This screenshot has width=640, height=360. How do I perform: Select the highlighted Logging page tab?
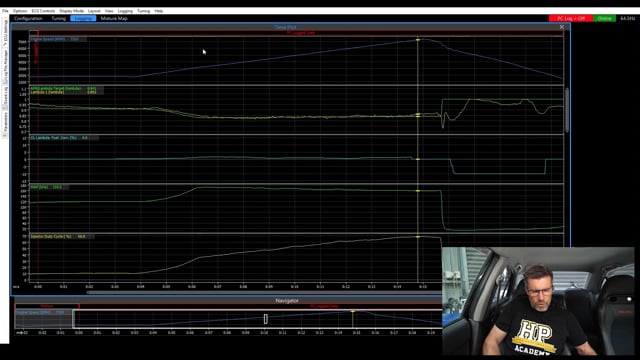tap(83, 18)
